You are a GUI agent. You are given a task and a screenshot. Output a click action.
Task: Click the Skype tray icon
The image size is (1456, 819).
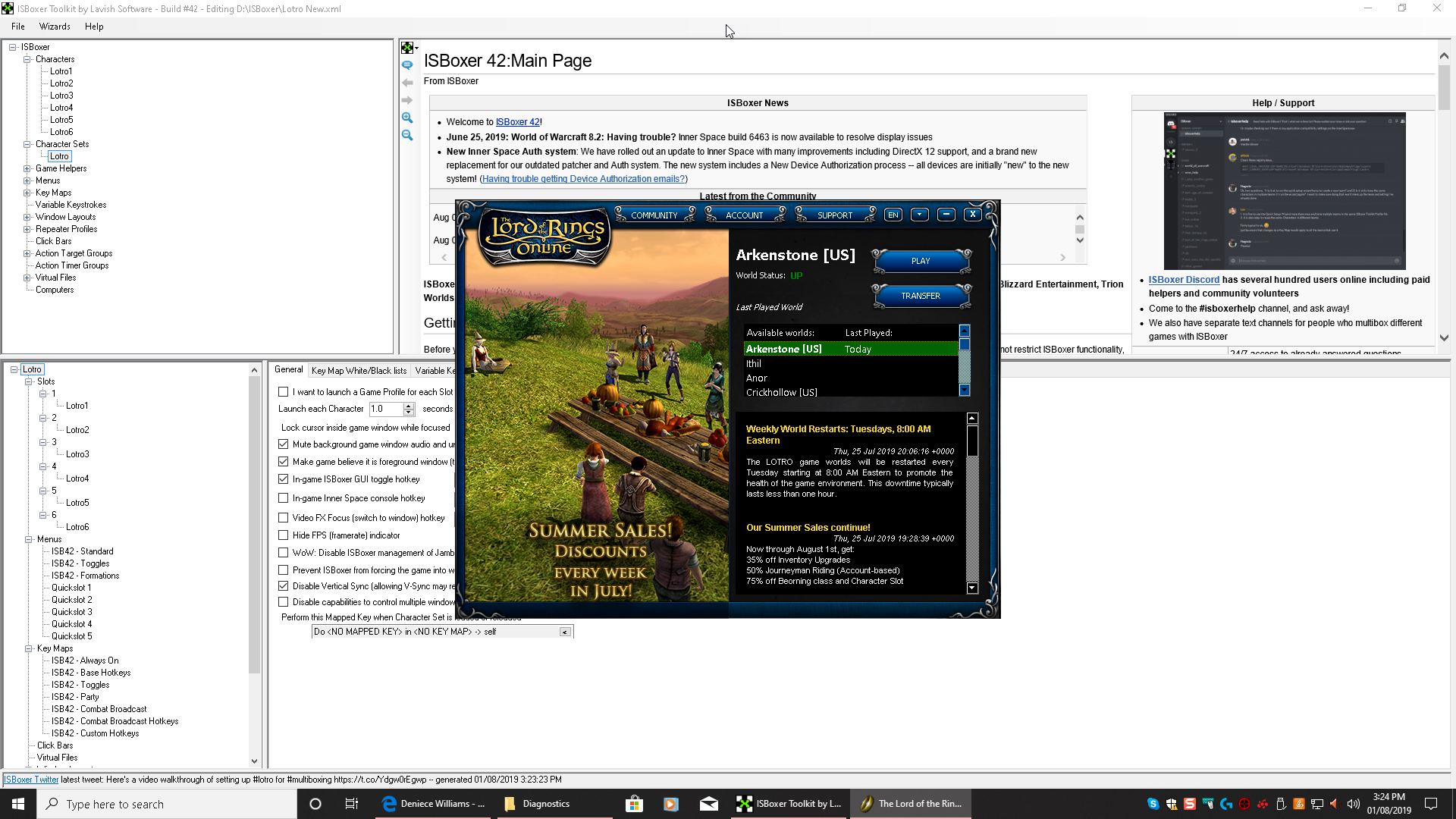[1153, 804]
